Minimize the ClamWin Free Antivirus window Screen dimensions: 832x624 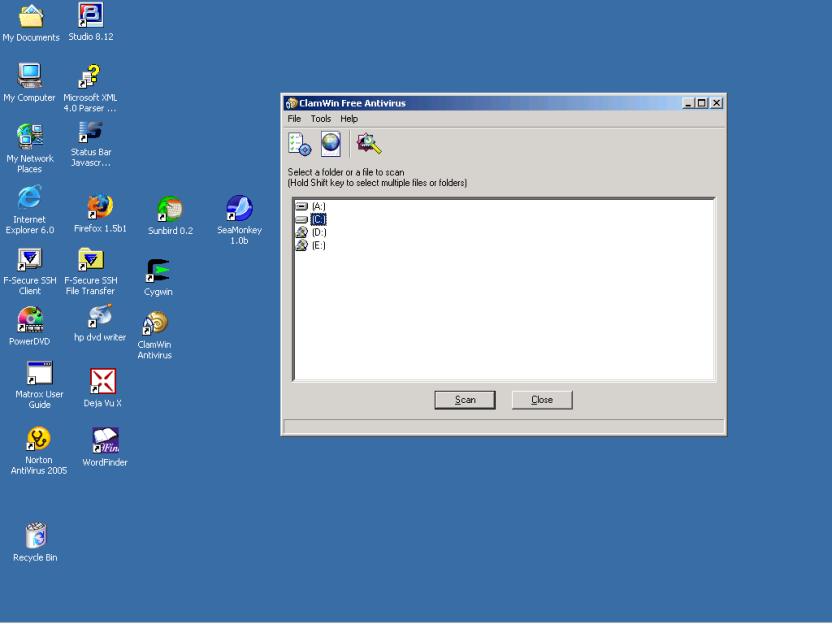(688, 103)
